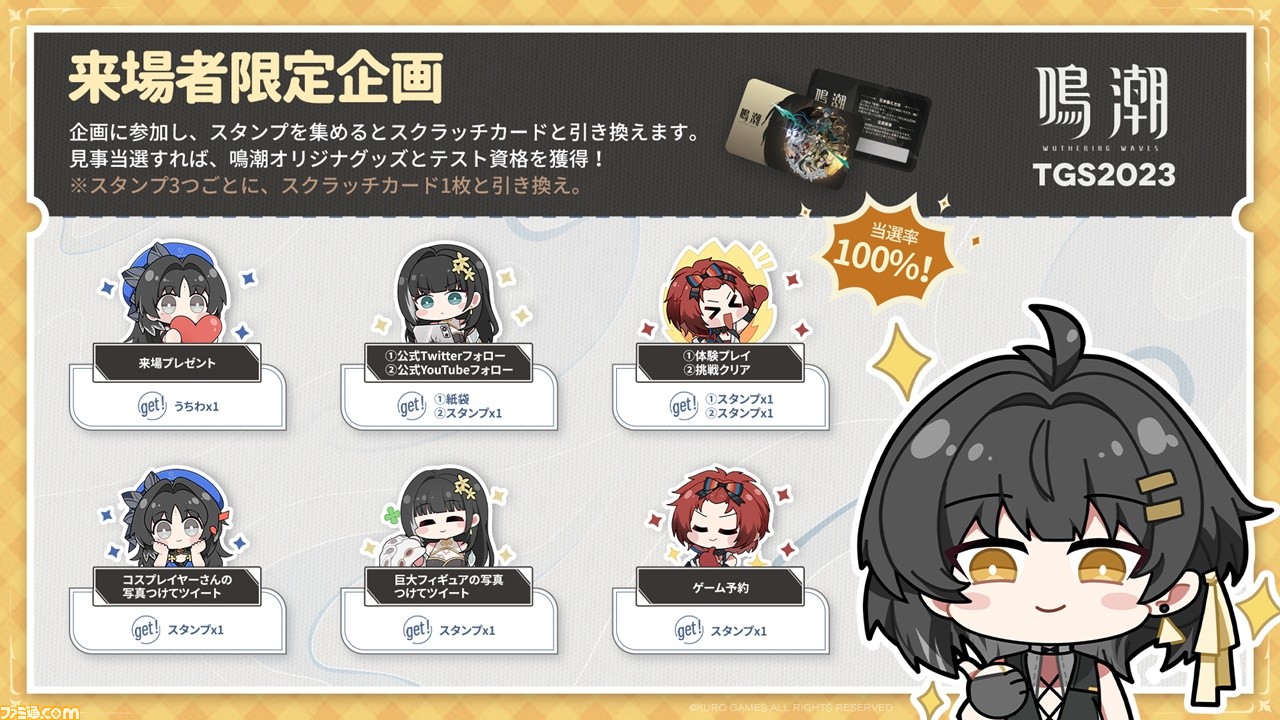Click the 巨大フィギュアの写真 label

(448, 587)
